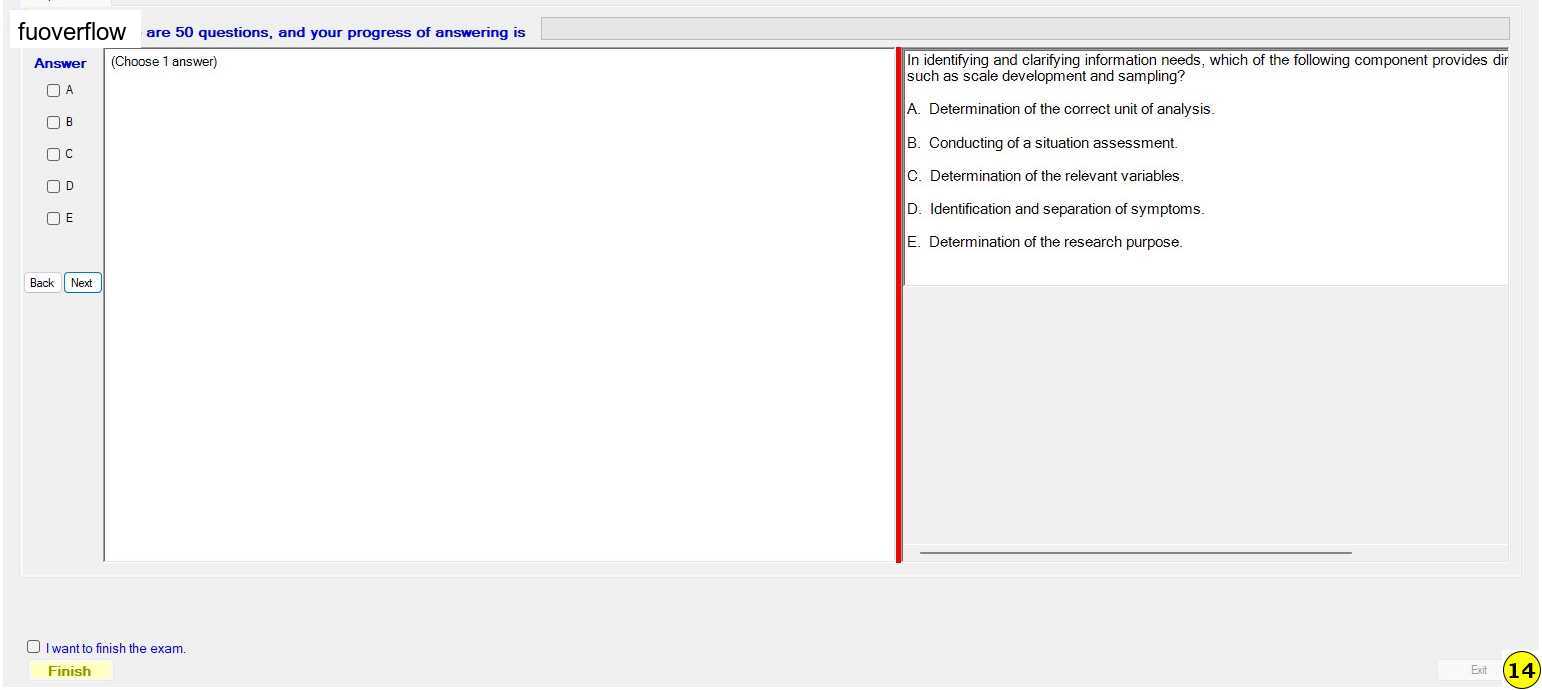
Task: Tick 'I want to finish the exam' checkbox
Action: pos(34,647)
